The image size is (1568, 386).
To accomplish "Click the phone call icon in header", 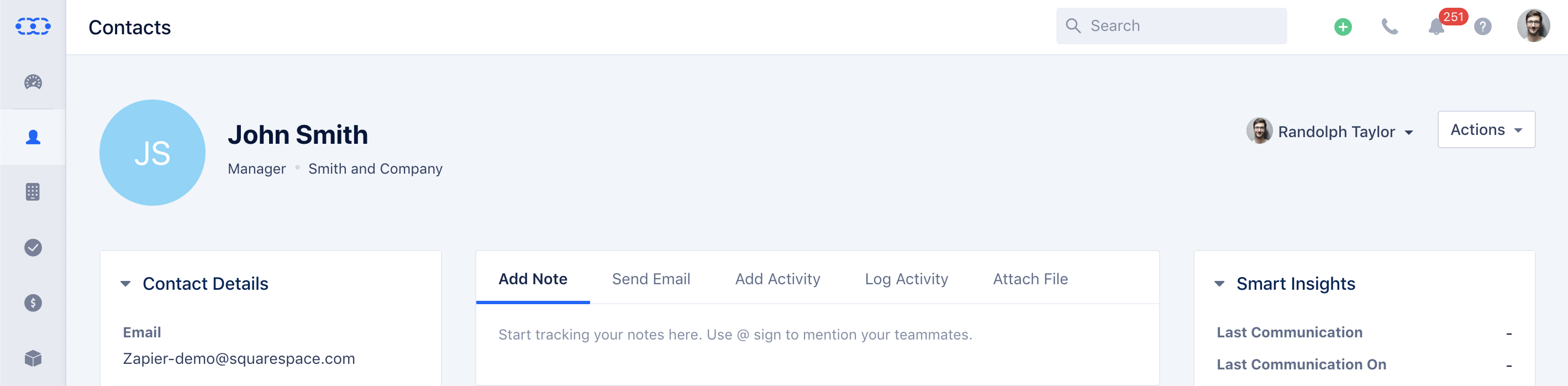I will [x=1390, y=27].
